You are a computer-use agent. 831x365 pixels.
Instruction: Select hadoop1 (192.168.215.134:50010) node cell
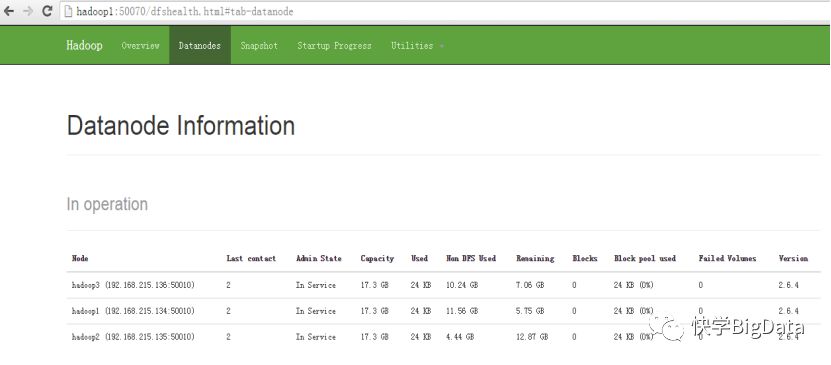133,311
